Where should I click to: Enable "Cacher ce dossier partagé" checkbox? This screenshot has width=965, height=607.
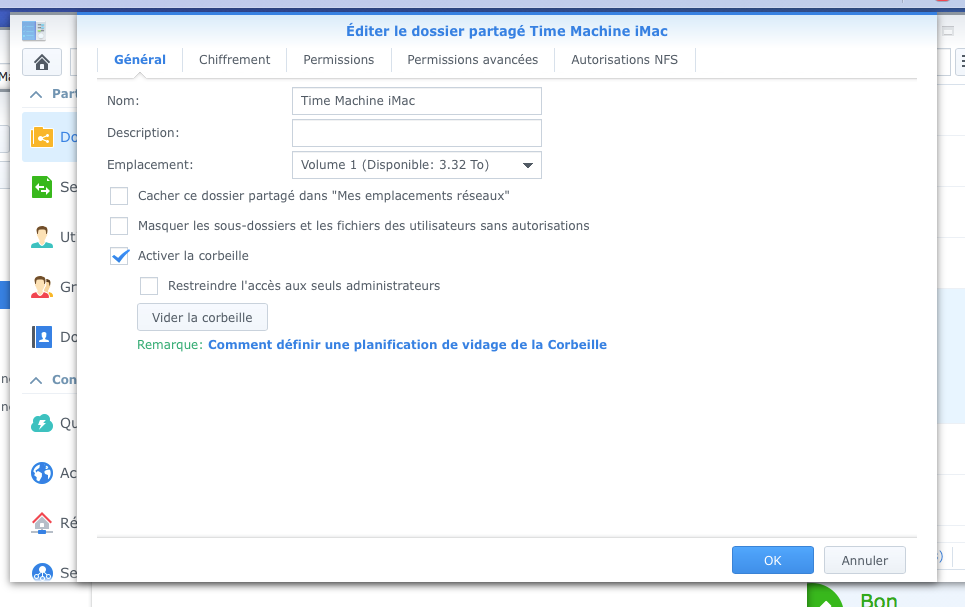point(119,196)
